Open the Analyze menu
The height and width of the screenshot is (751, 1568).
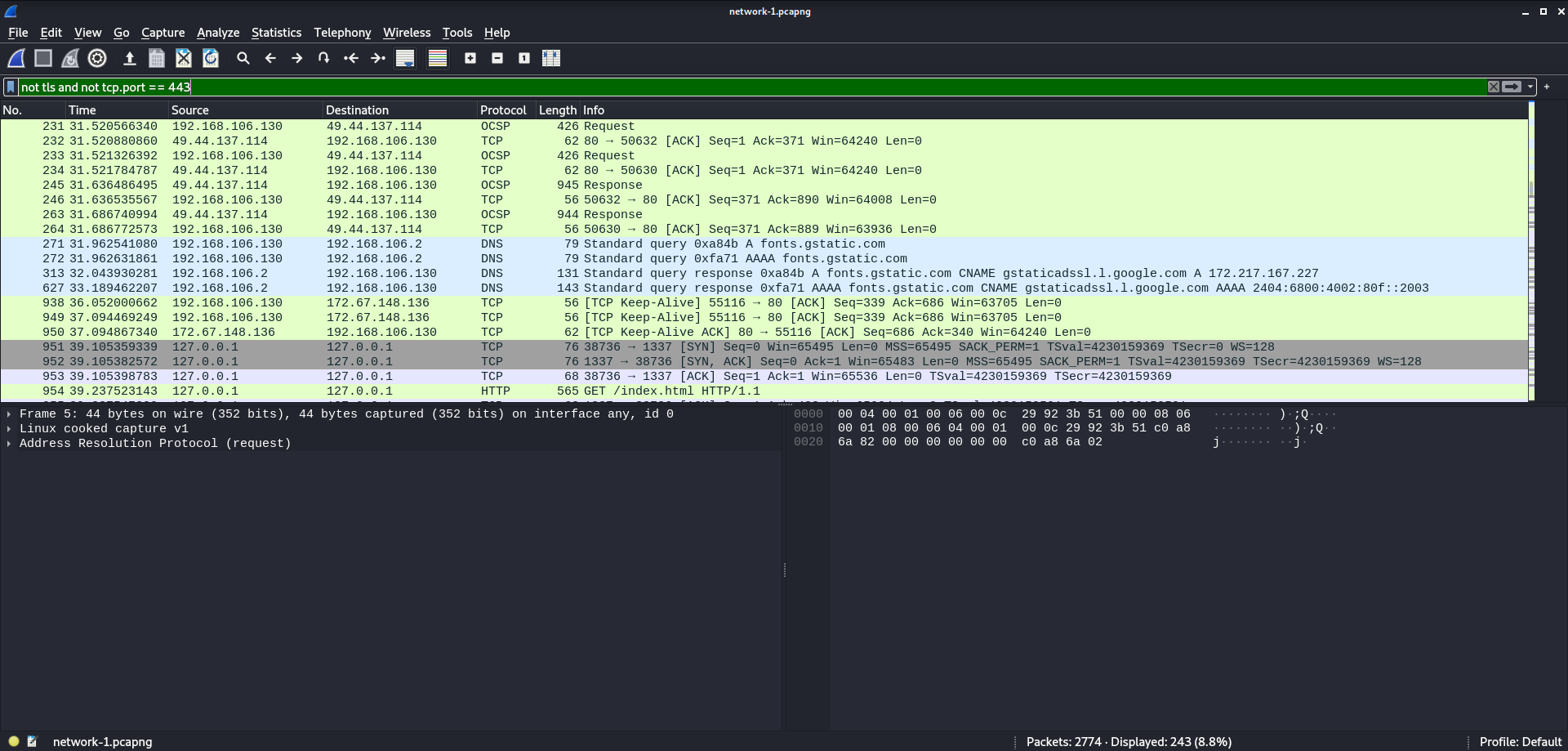coord(218,33)
